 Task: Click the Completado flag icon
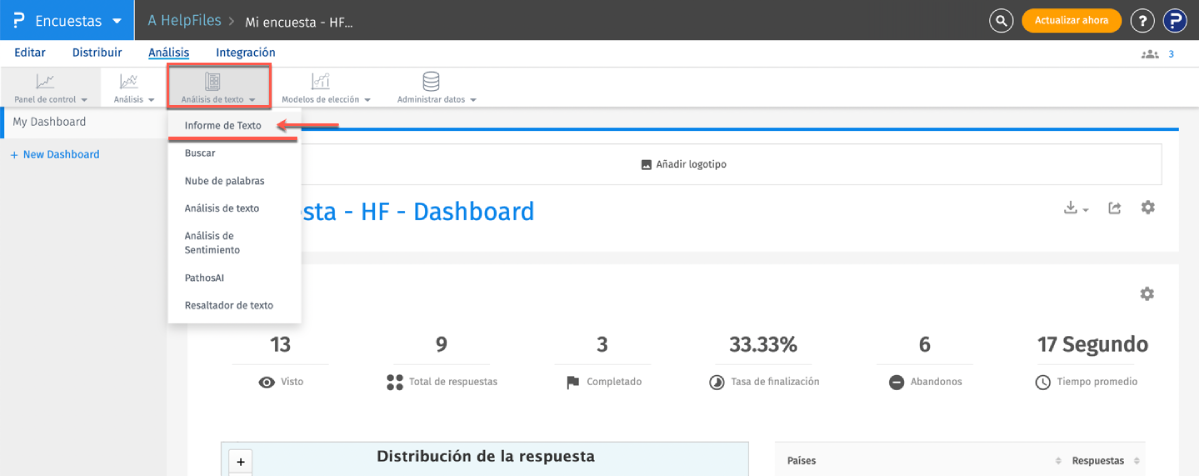point(572,382)
